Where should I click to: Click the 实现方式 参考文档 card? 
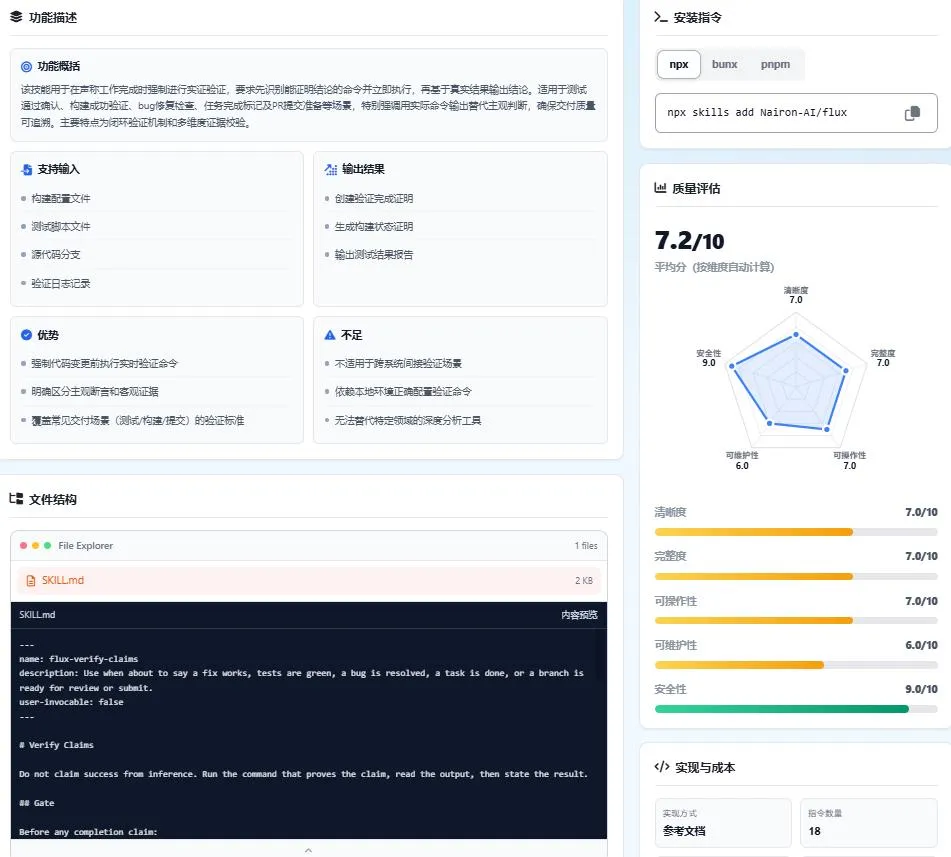coord(723,823)
